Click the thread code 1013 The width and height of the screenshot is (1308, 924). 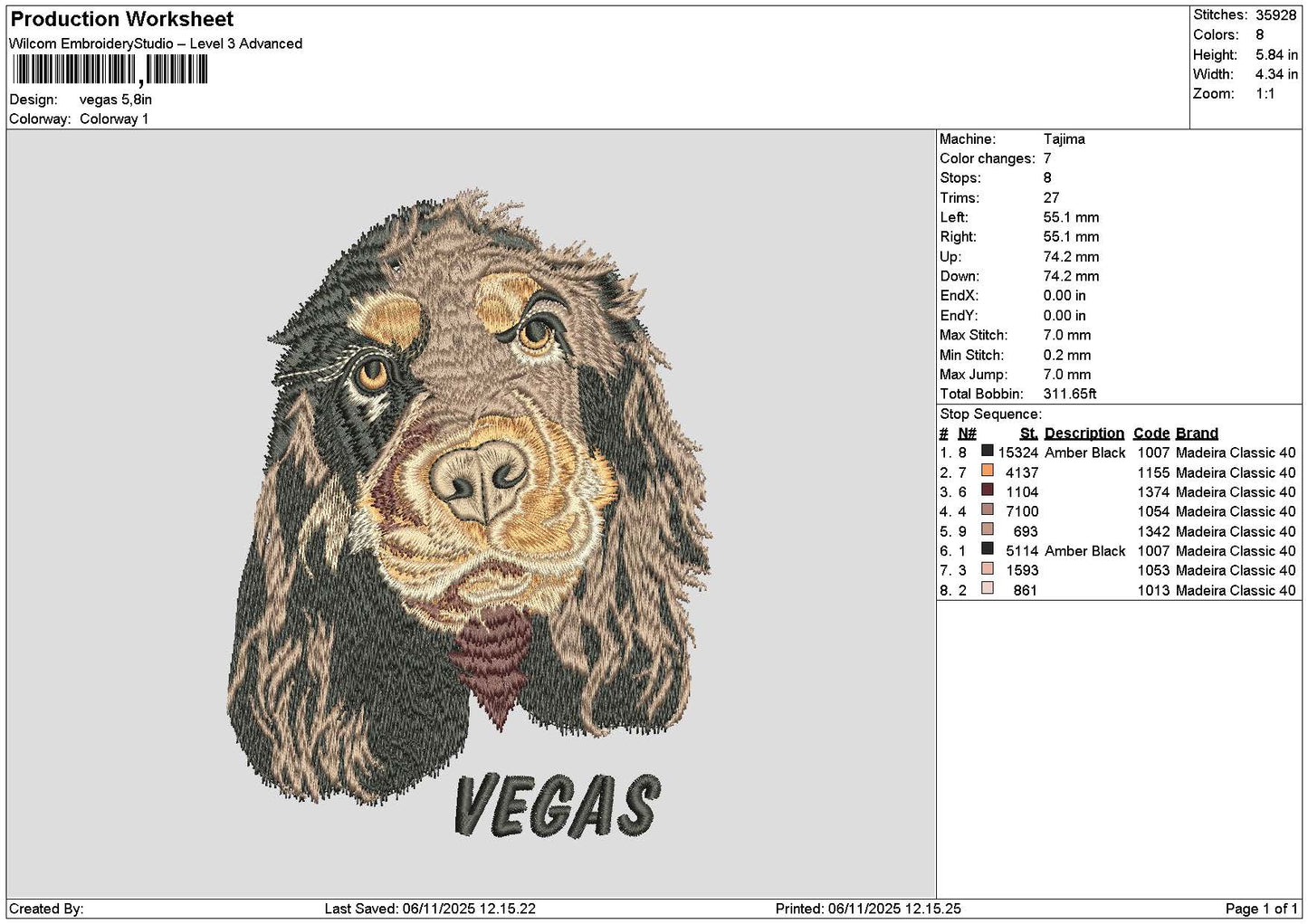pyautogui.click(x=1154, y=590)
